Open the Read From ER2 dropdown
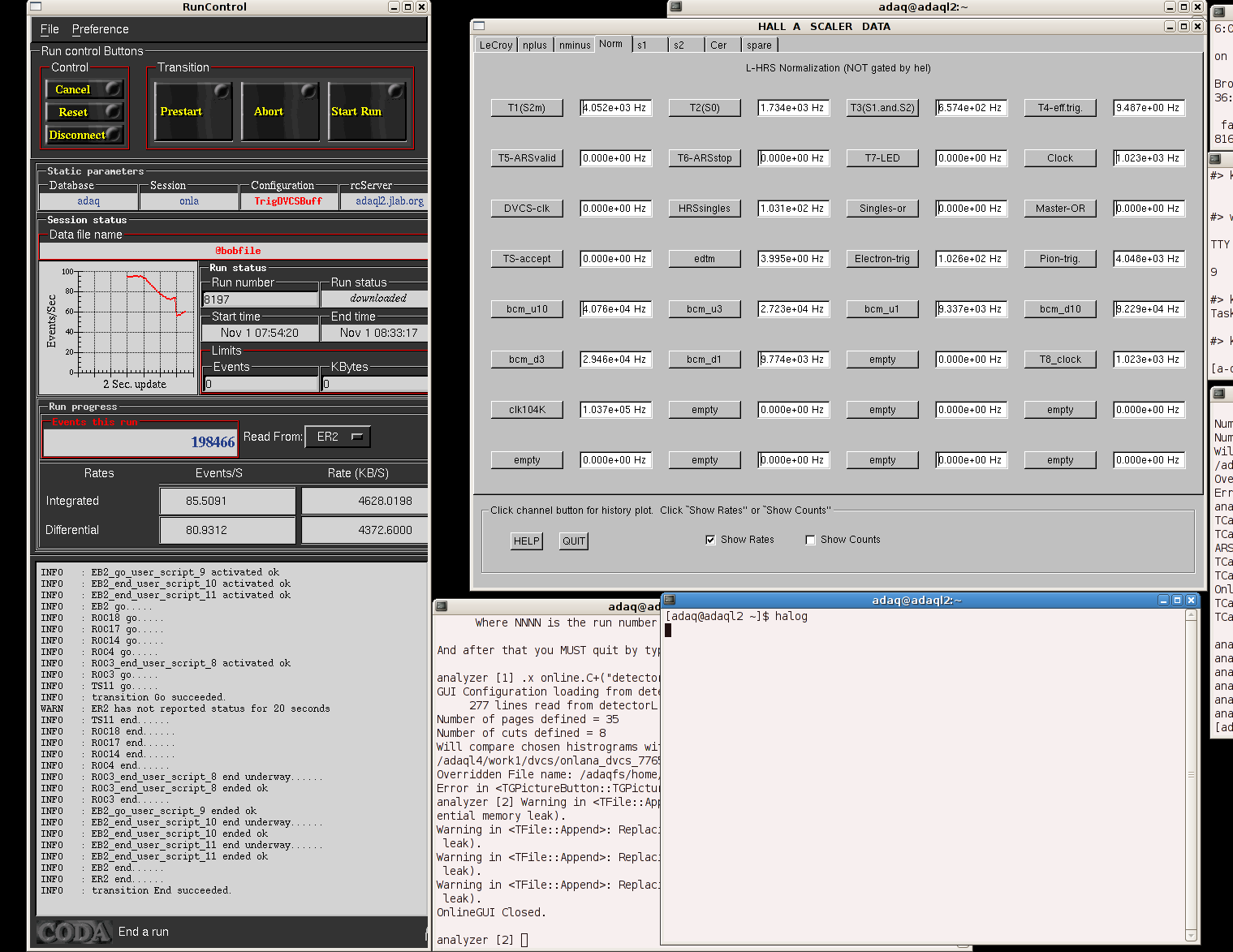This screenshot has width=1233, height=952. [338, 437]
